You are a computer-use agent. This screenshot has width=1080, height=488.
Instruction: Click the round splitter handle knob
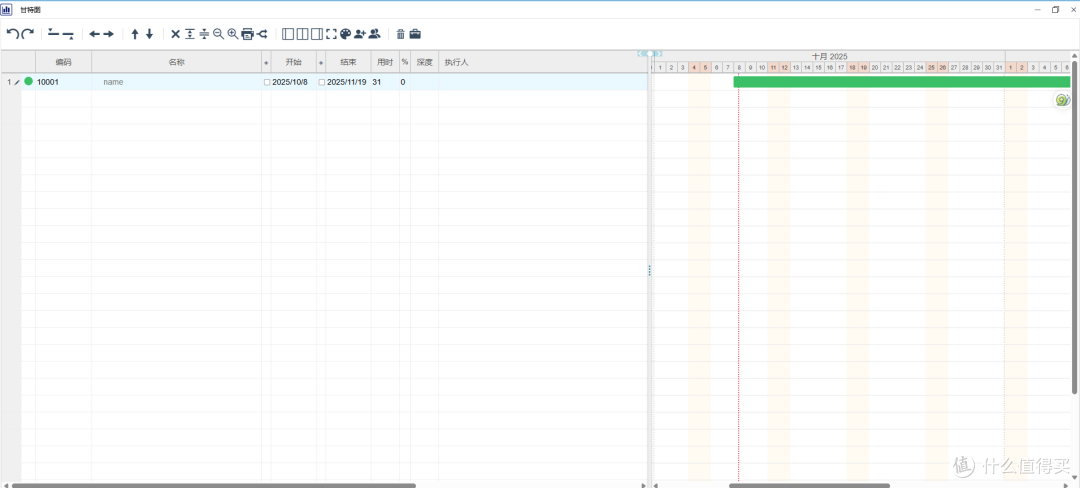click(x=650, y=53)
